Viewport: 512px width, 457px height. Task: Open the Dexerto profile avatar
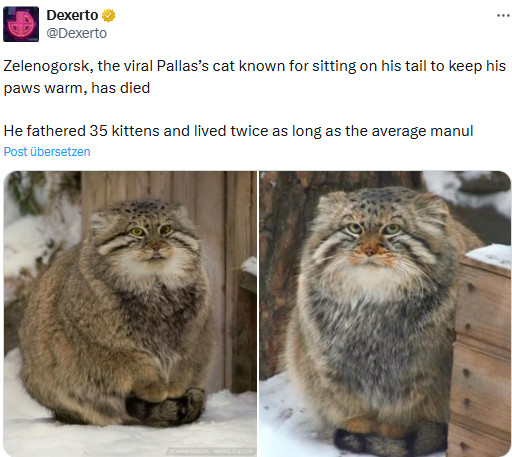click(x=21, y=24)
